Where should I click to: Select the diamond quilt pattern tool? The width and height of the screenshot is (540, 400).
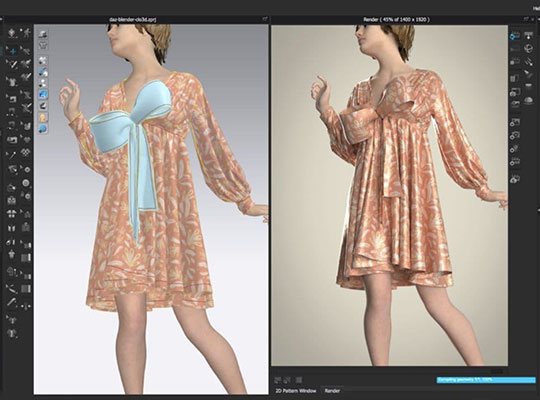(x=26, y=152)
